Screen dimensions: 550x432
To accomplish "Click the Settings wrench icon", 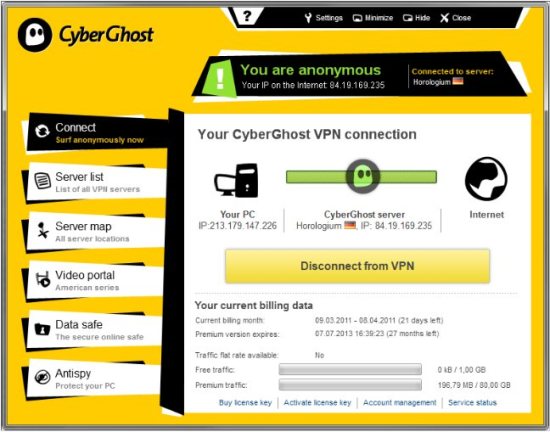I will (308, 18).
